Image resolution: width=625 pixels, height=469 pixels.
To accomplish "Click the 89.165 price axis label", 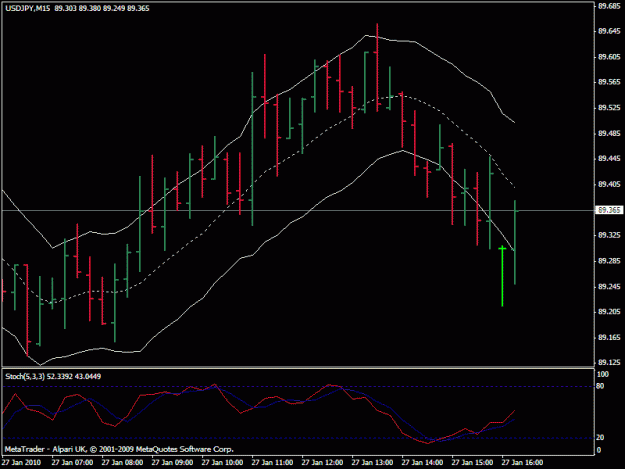I will (609, 338).
